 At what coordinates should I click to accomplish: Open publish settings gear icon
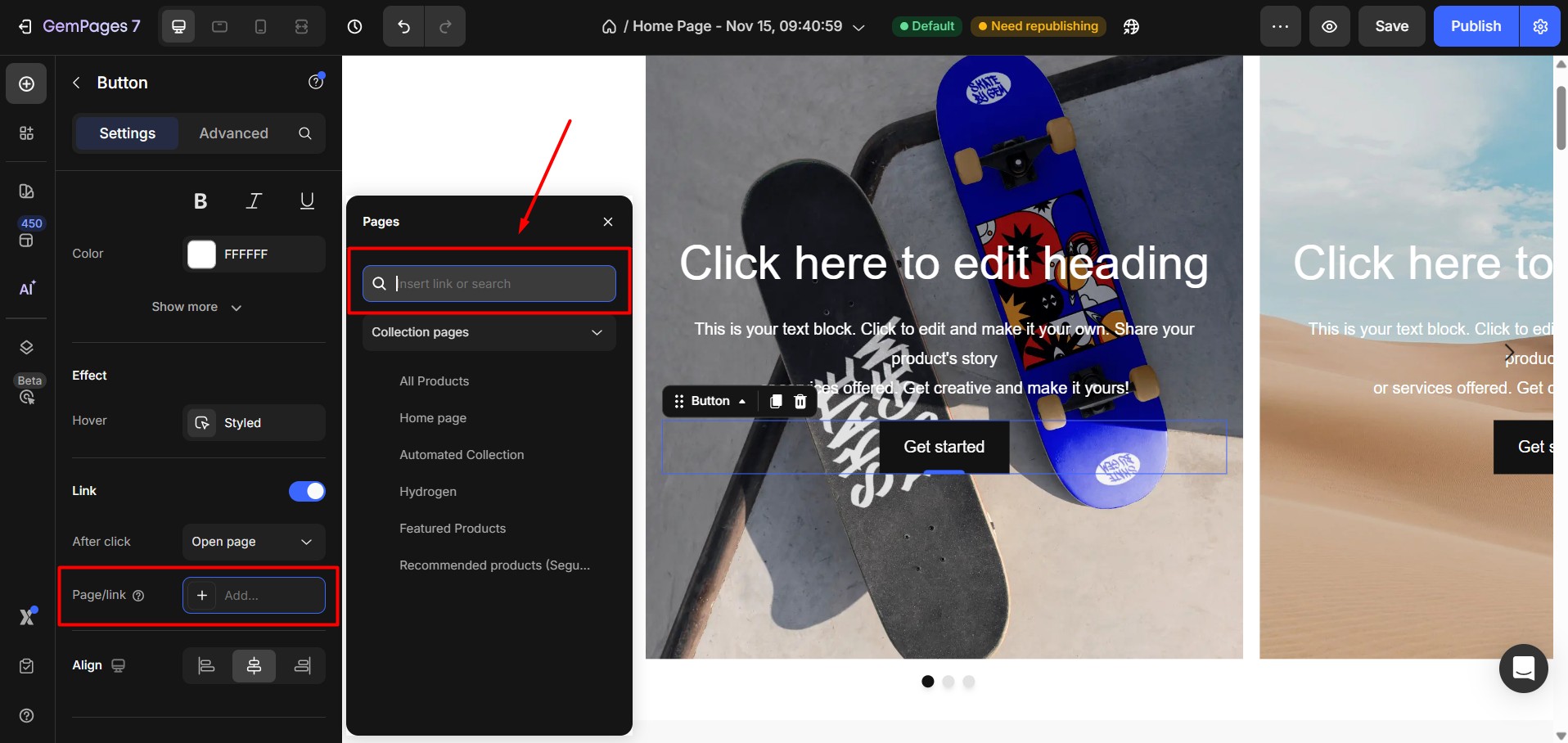[x=1539, y=26]
